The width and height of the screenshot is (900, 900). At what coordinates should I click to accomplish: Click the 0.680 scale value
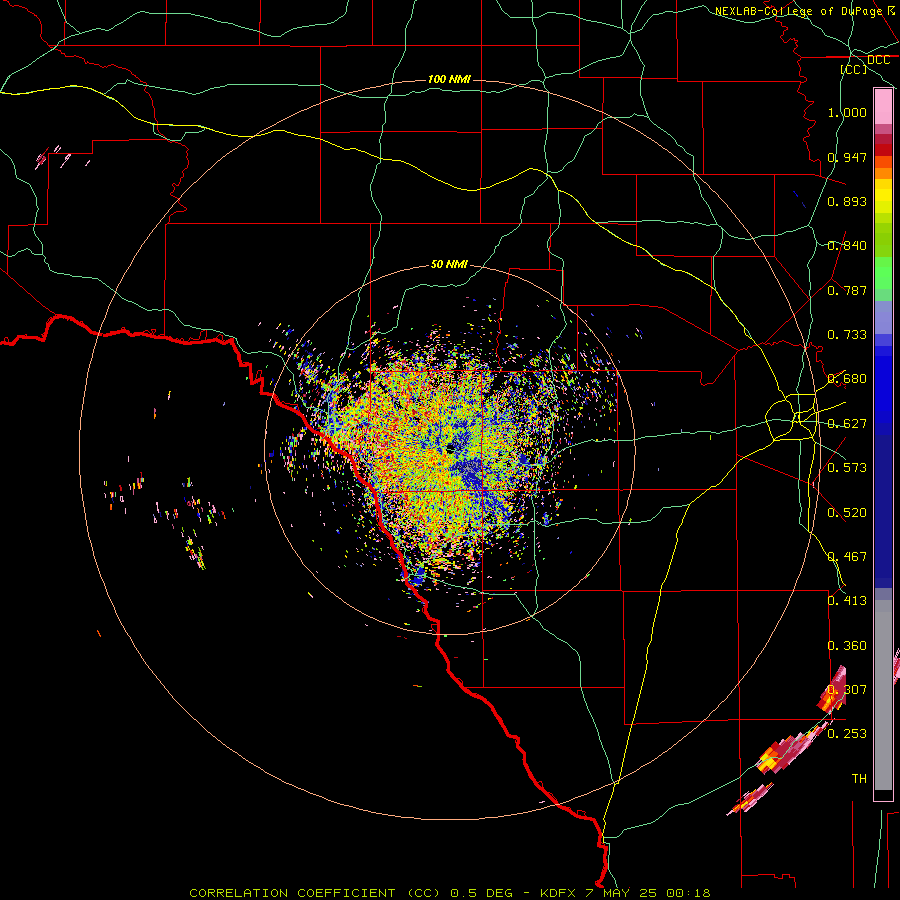click(847, 379)
